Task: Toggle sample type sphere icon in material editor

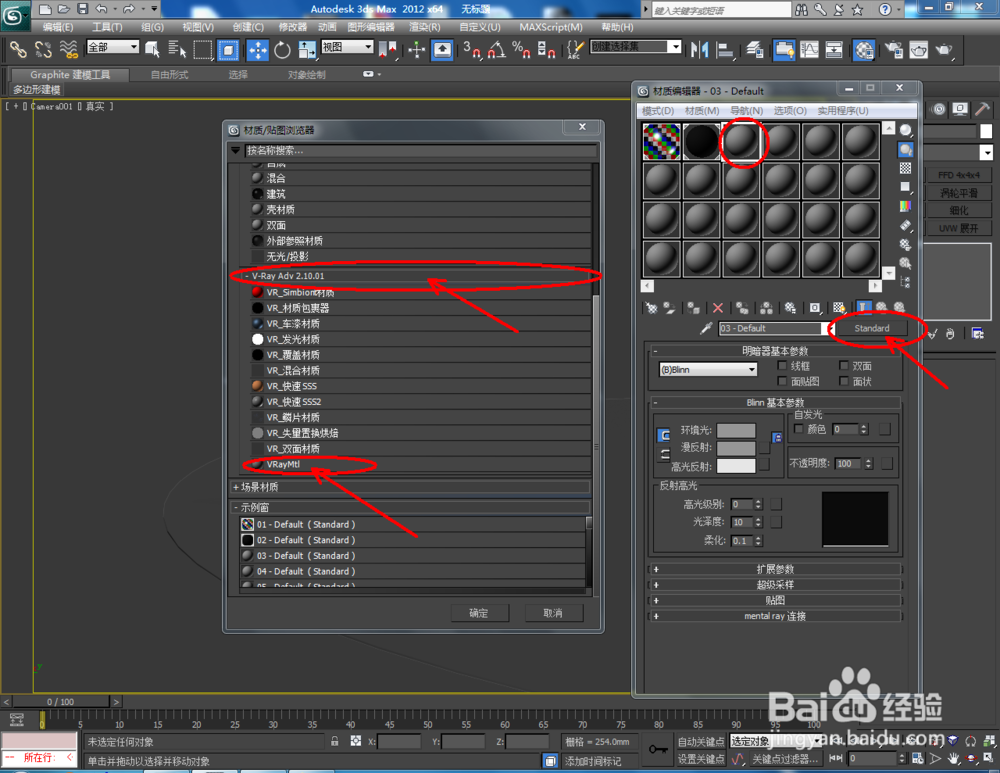Action: coord(906,130)
